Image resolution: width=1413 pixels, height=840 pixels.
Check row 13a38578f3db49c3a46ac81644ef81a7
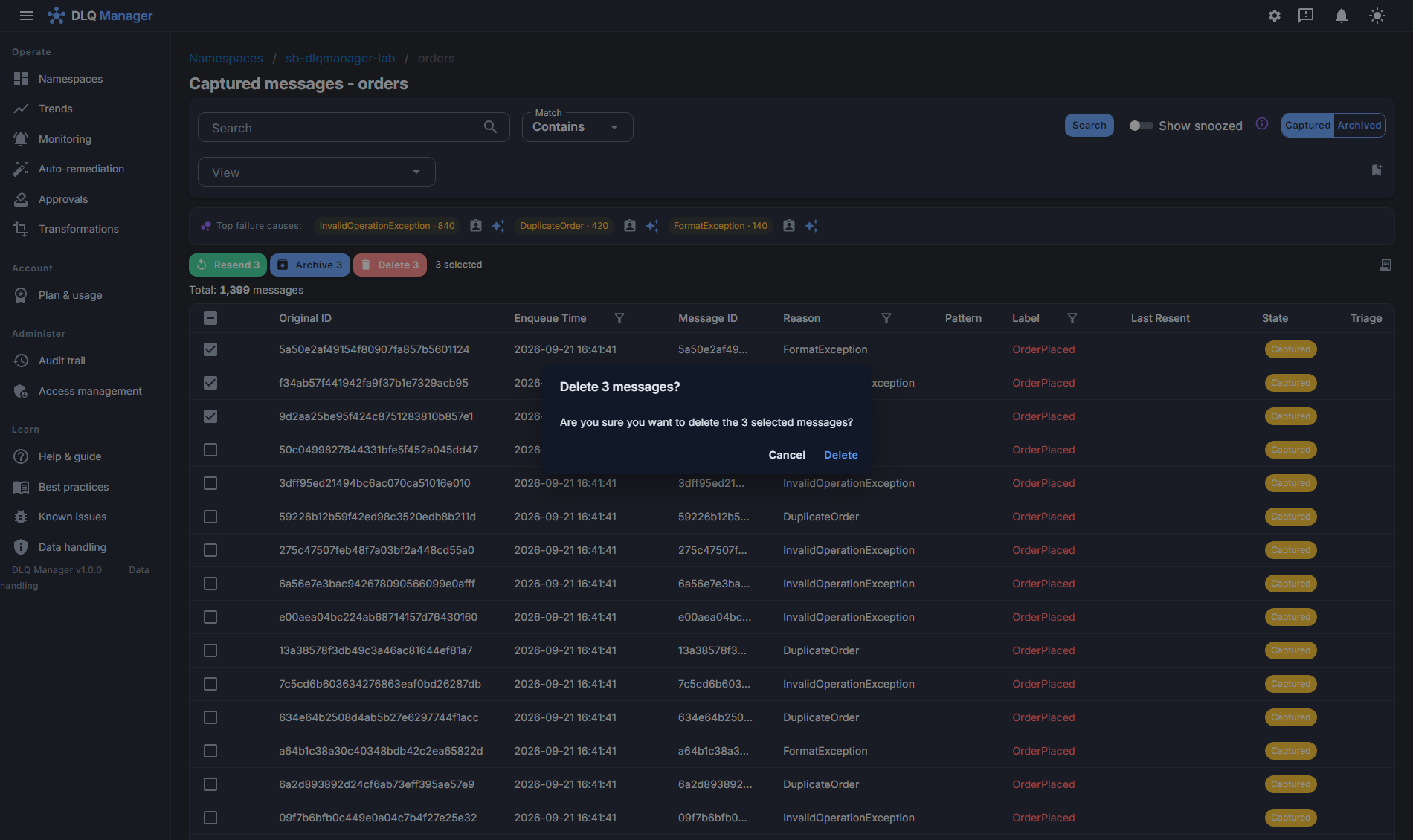click(x=210, y=650)
